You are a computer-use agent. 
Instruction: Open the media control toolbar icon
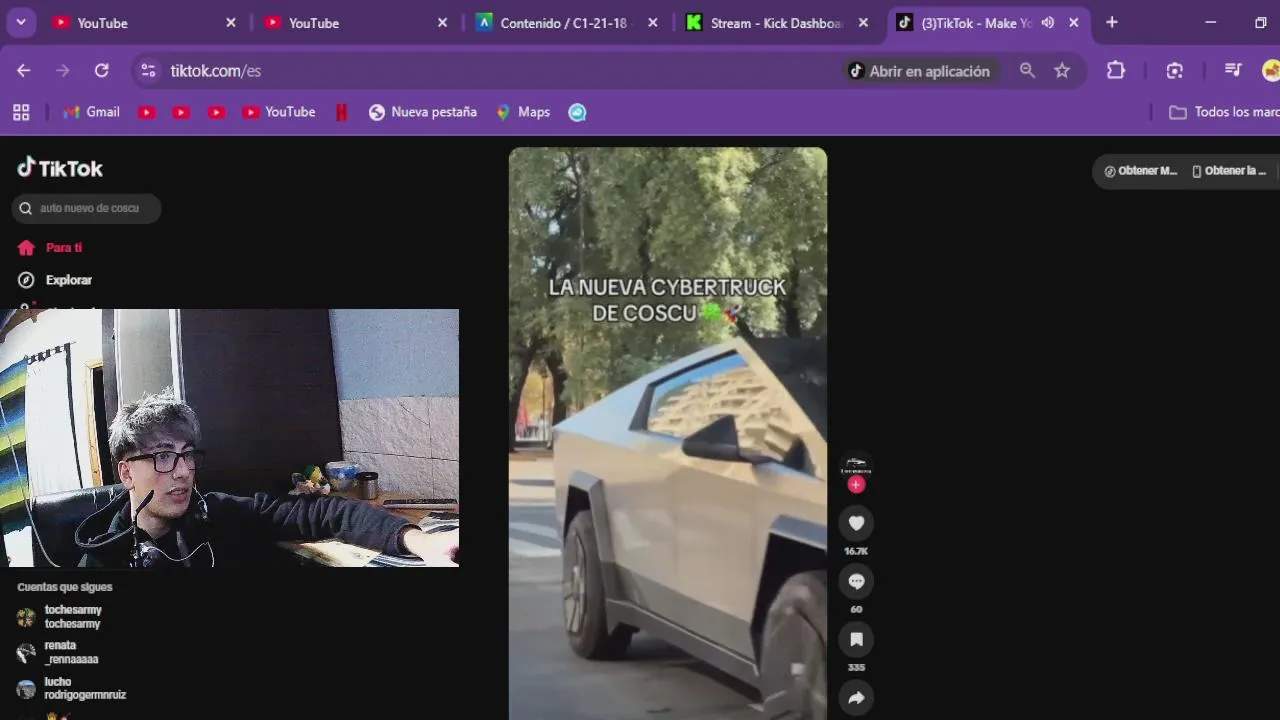(1233, 70)
